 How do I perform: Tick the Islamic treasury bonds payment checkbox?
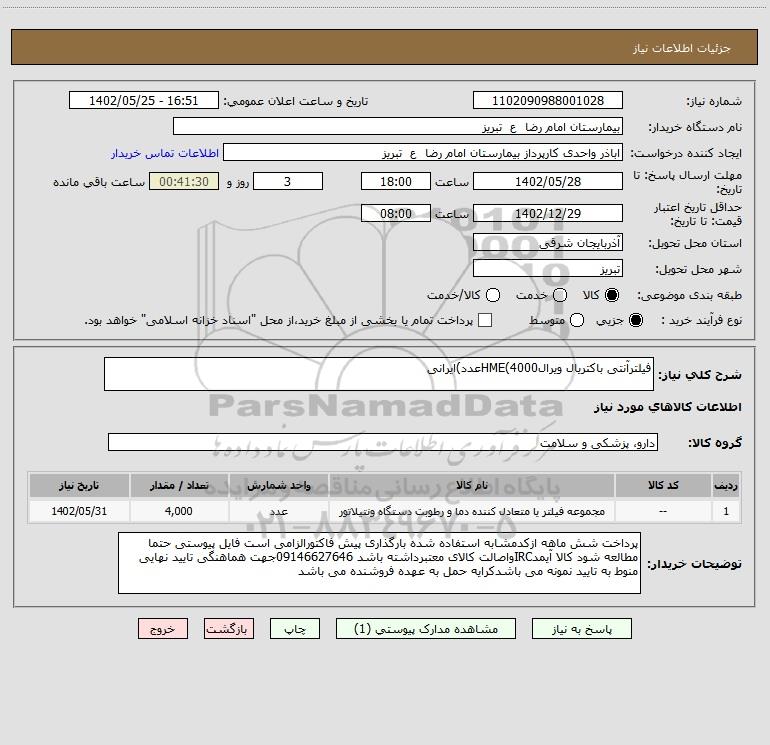pyautogui.click(x=485, y=320)
